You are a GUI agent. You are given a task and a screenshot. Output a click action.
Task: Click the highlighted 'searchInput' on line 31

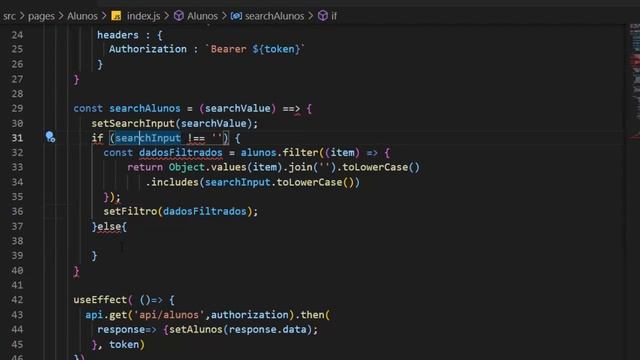point(148,138)
